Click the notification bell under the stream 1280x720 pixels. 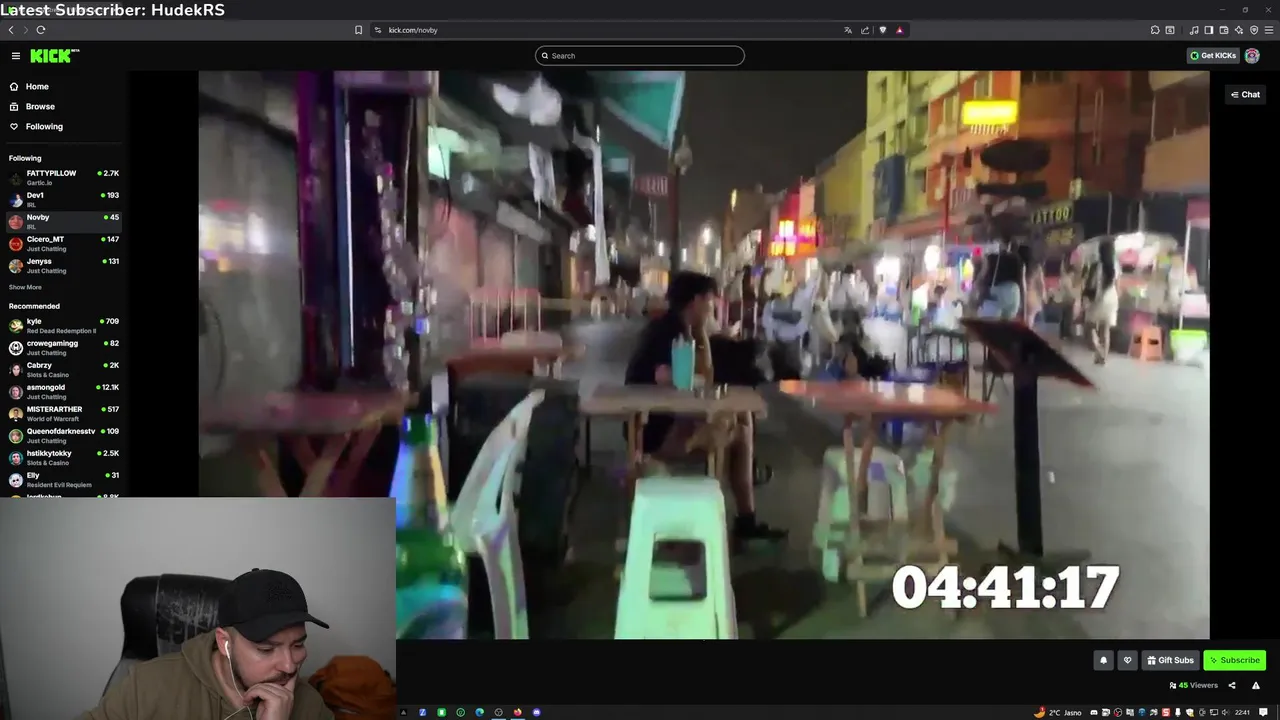tap(1104, 660)
